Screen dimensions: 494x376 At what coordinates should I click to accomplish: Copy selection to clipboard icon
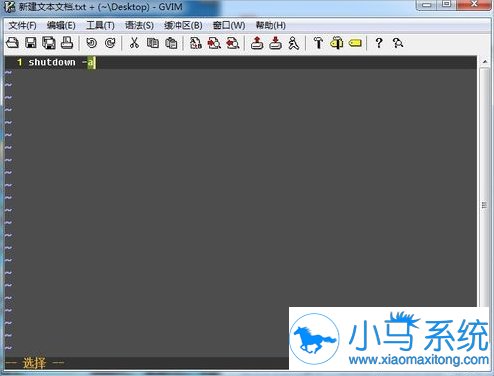pyautogui.click(x=153, y=43)
